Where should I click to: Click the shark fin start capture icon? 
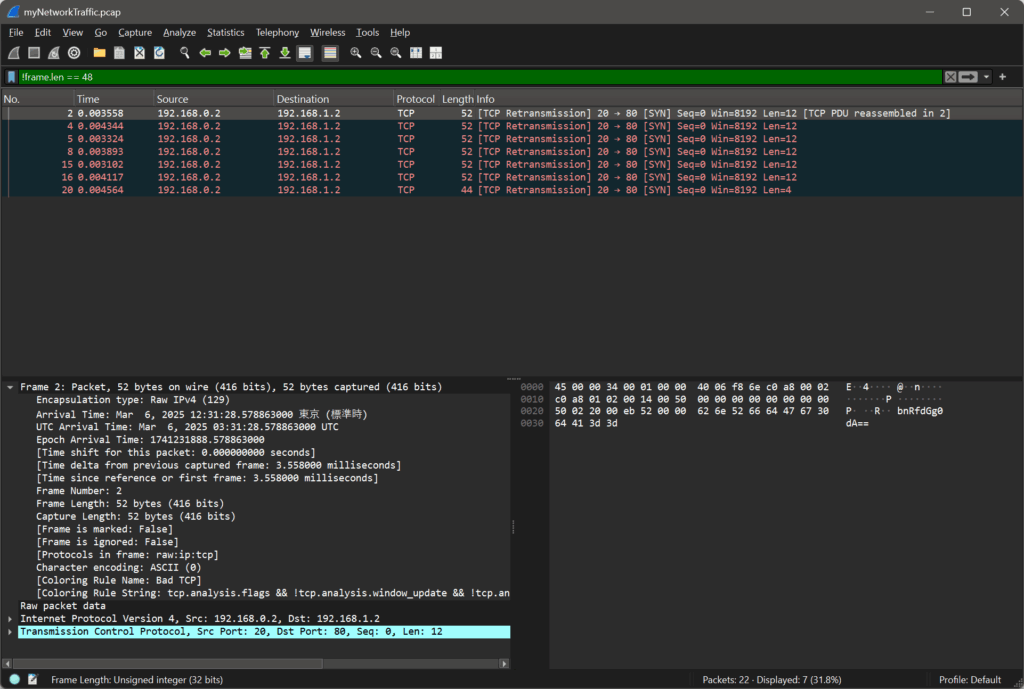coord(14,52)
